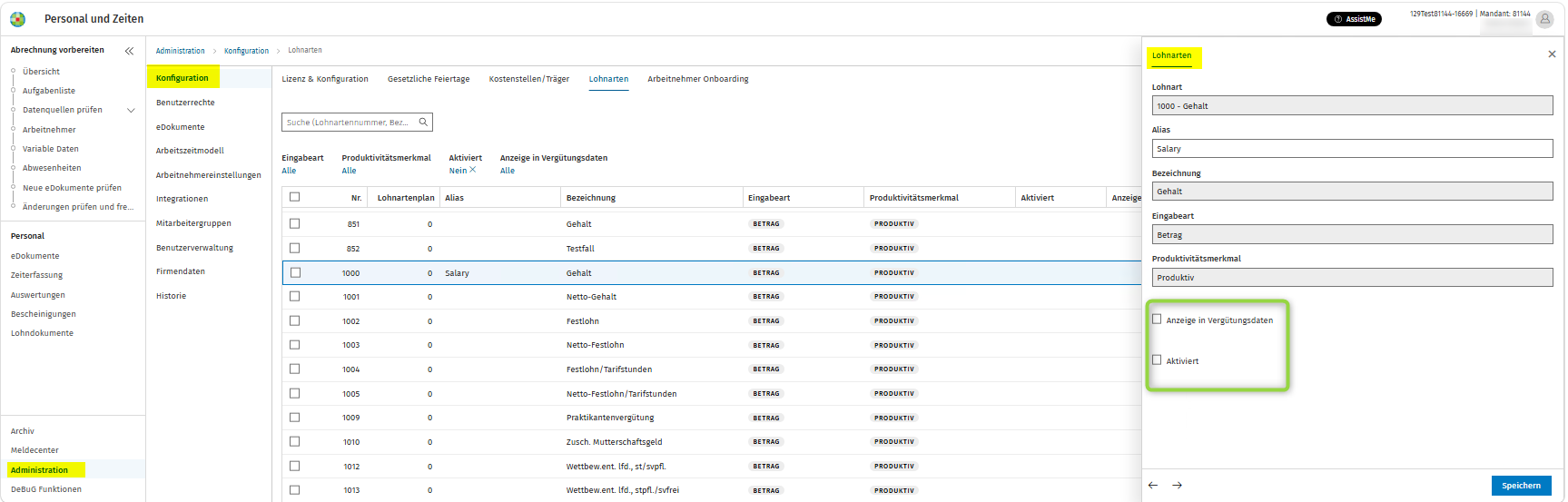The image size is (1568, 502).
Task: Open Aufgabenliste in sidebar
Action: click(49, 91)
